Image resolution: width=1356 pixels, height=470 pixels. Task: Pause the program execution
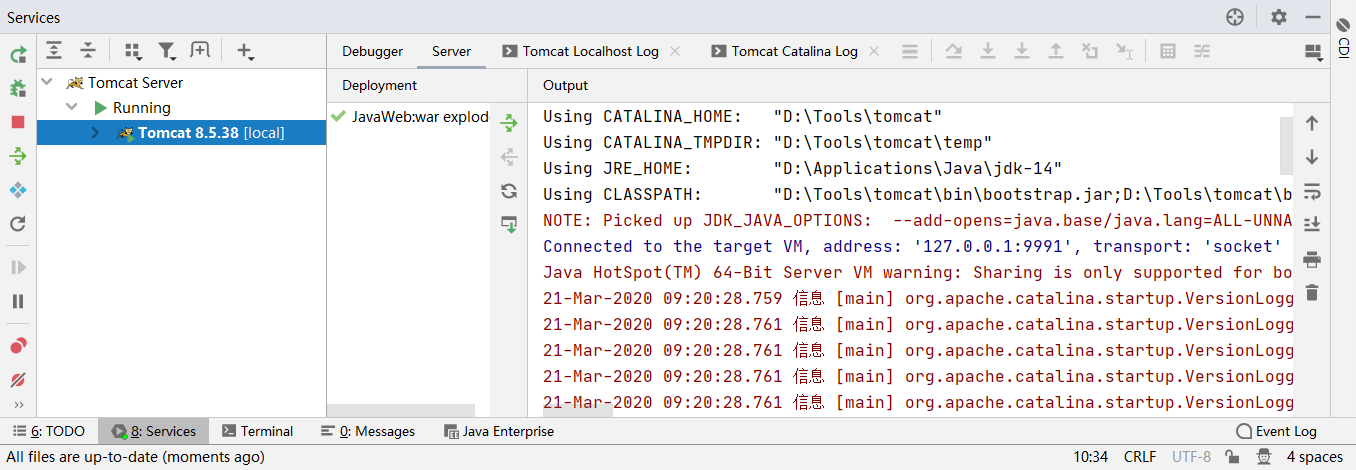(x=18, y=301)
